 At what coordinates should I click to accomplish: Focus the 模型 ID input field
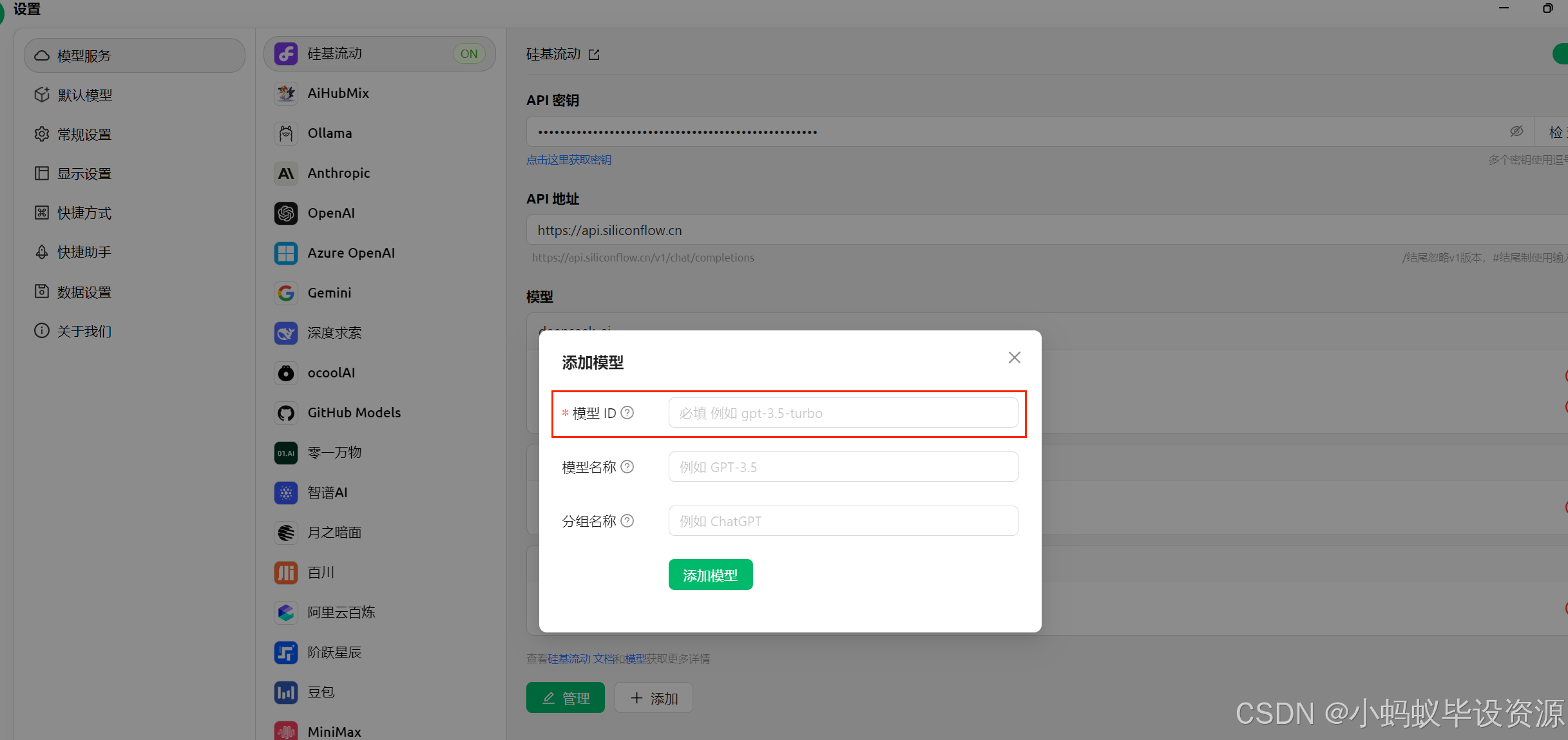[843, 413]
